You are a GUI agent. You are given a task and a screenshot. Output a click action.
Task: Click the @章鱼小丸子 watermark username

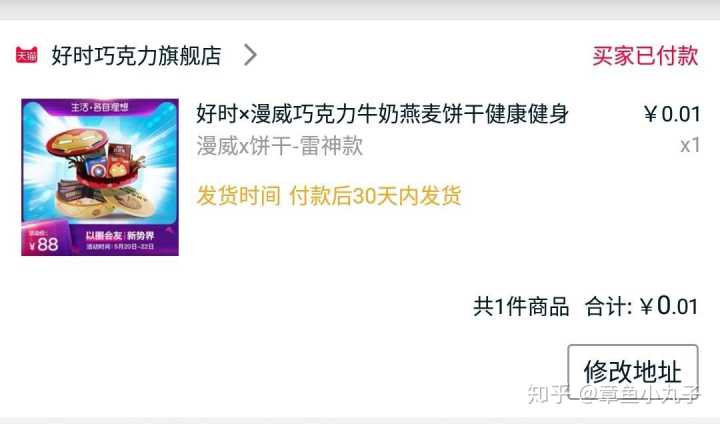[639, 394]
